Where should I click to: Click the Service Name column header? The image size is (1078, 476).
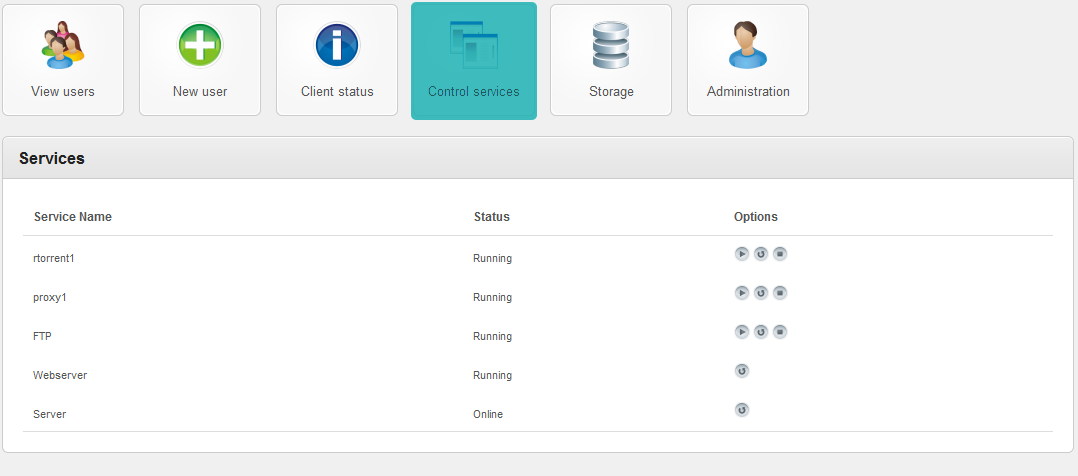[x=73, y=217]
